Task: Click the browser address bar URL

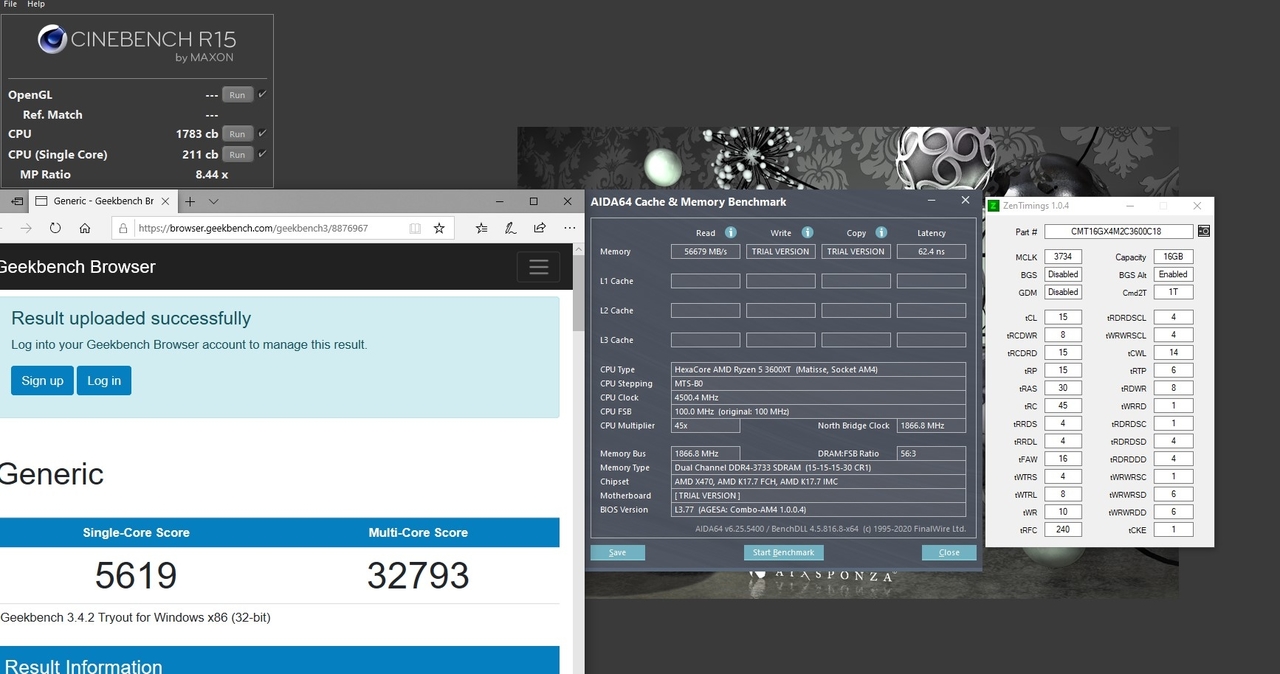Action: 253,228
